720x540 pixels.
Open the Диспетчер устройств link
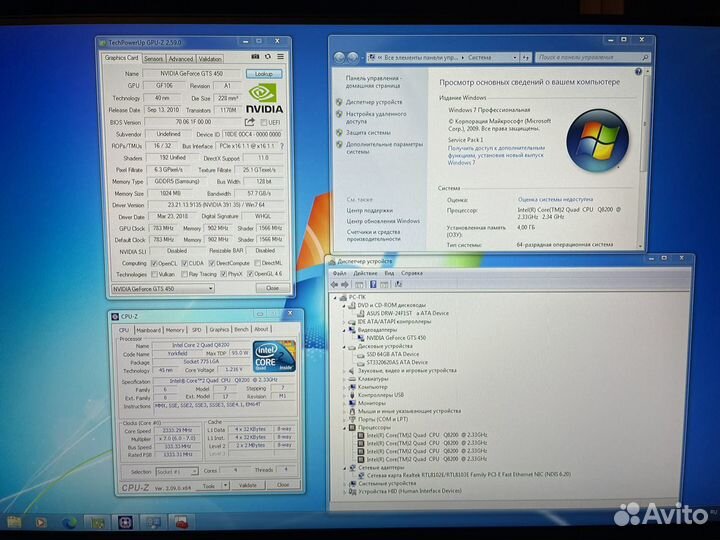pyautogui.click(x=374, y=101)
